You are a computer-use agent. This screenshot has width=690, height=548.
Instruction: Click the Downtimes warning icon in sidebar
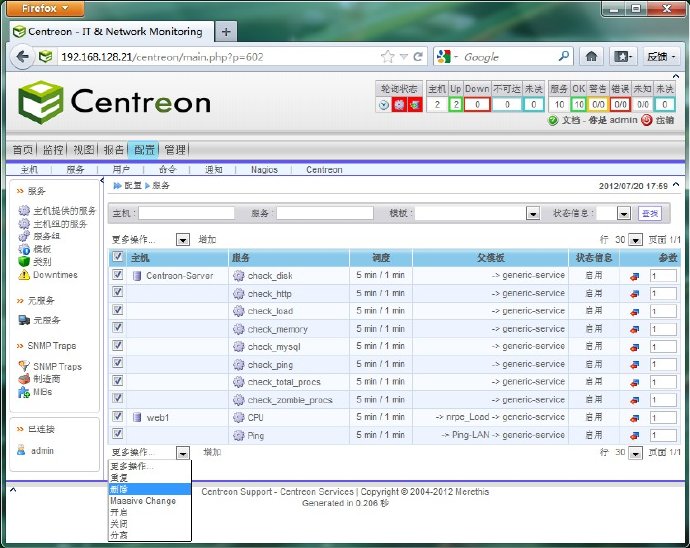[x=24, y=275]
